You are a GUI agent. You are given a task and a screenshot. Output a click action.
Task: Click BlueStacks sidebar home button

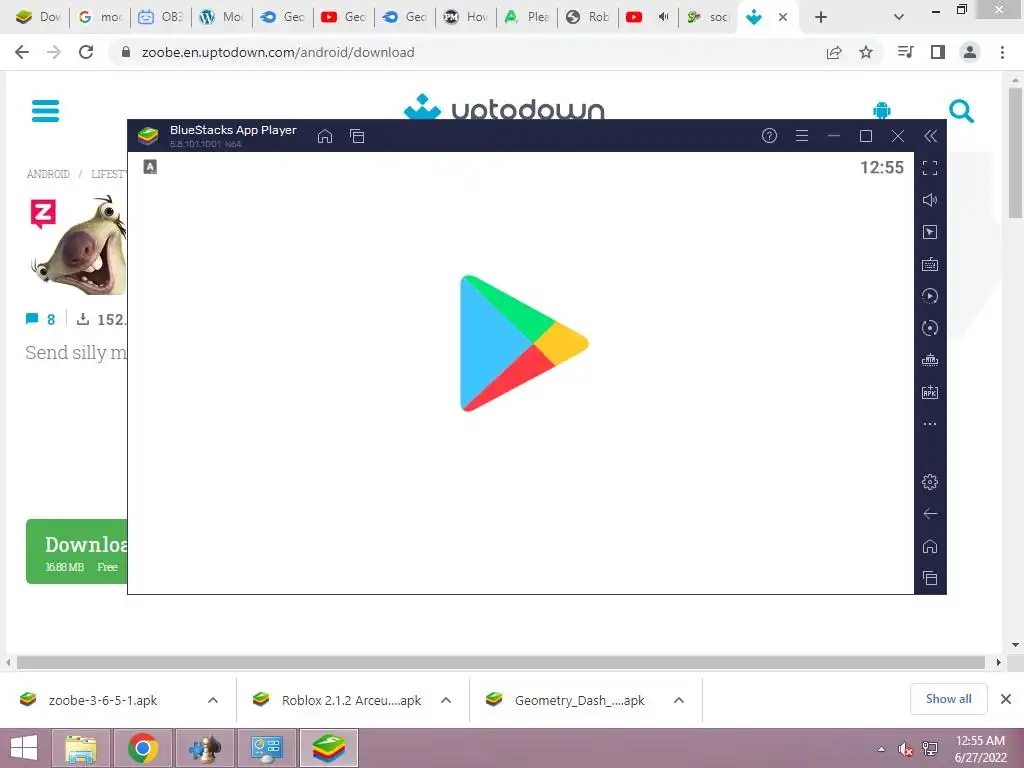pyautogui.click(x=930, y=546)
